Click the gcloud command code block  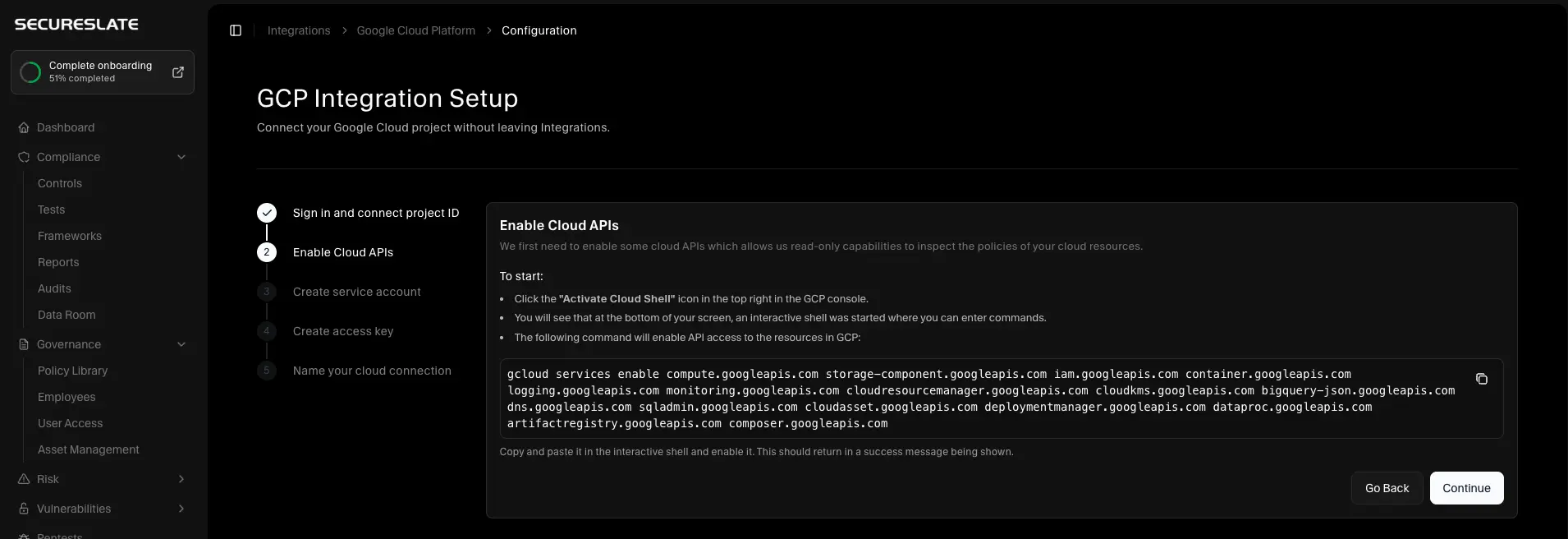(x=1001, y=398)
